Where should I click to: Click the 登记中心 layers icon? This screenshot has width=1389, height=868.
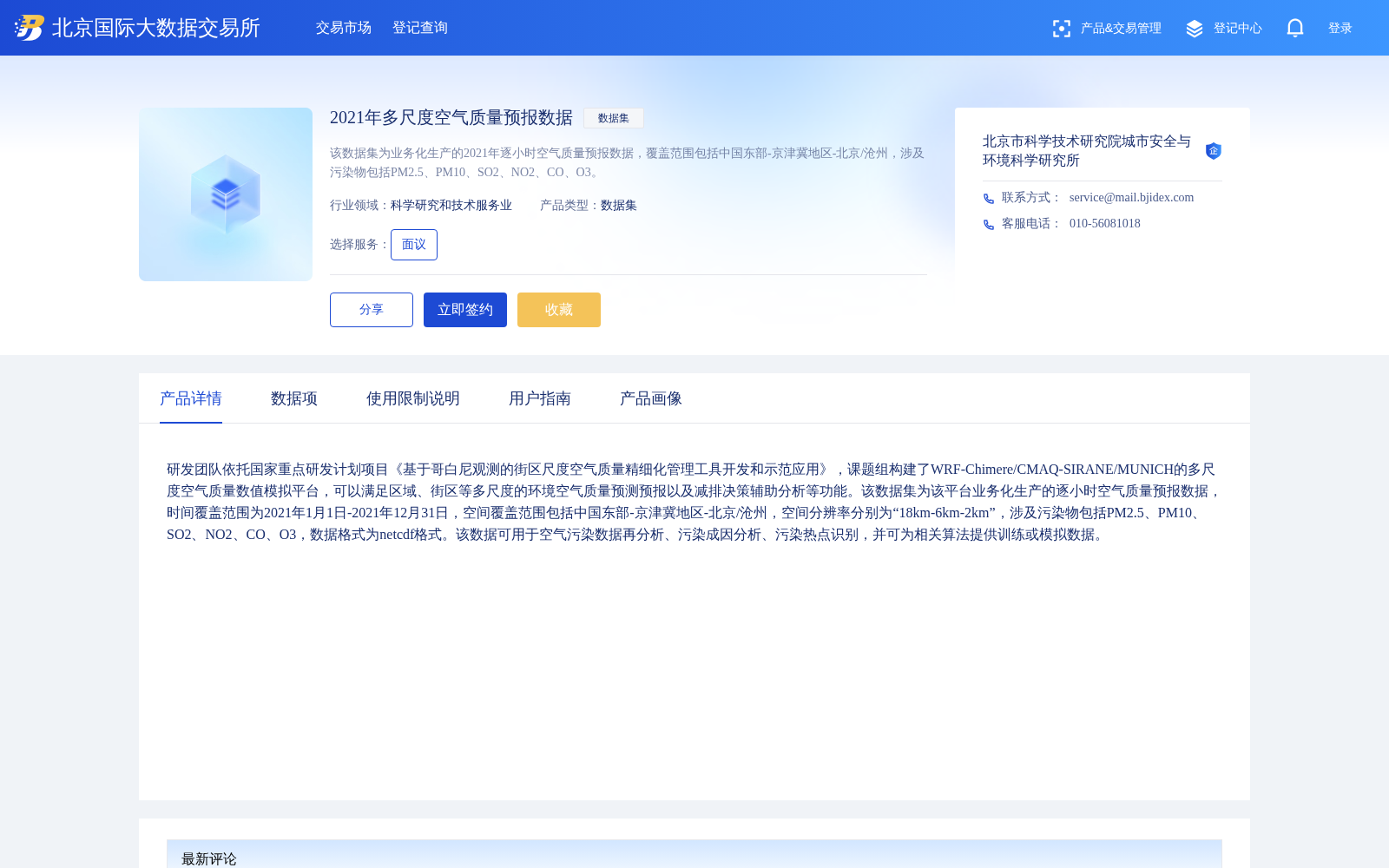tap(1195, 29)
